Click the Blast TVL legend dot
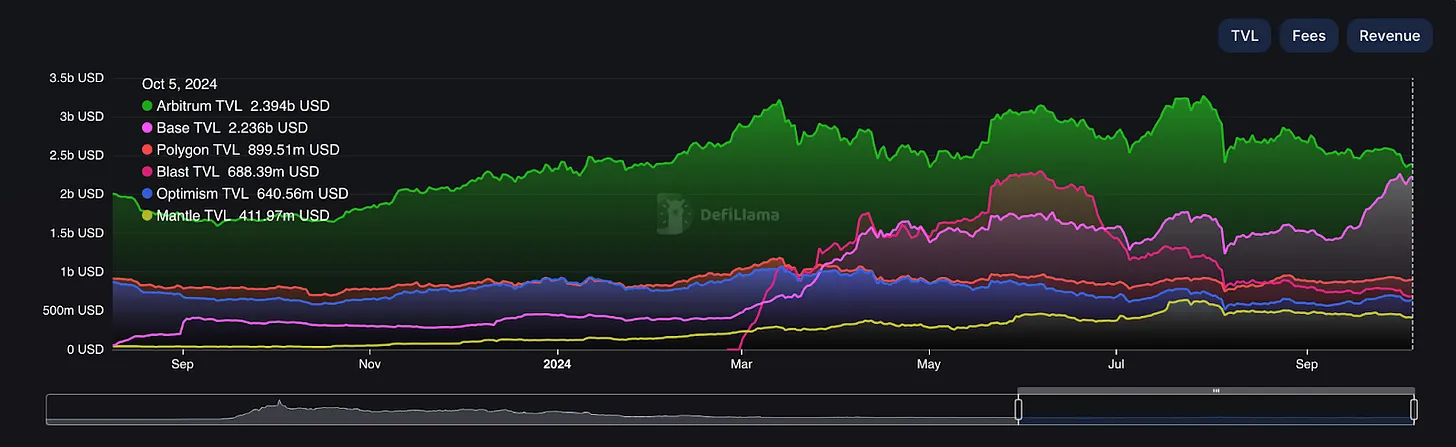The width and height of the screenshot is (1456, 447). coord(148,172)
